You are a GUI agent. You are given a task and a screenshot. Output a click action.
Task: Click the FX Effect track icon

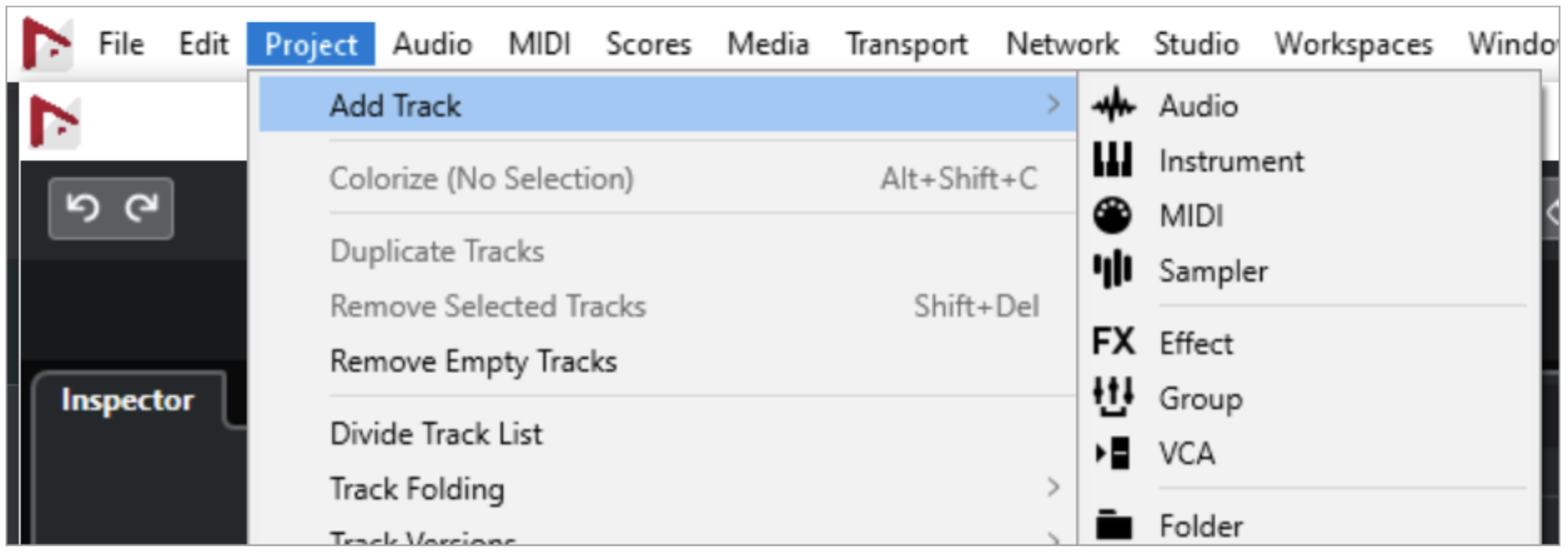click(1113, 342)
